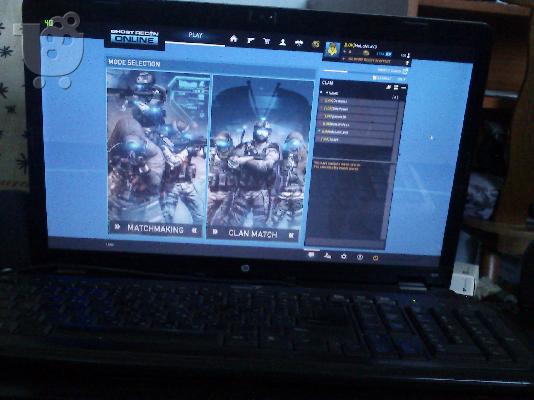Viewport: 534px width, 400px height.
Task: Open the settings gear in bottom bar
Action: coord(344,257)
